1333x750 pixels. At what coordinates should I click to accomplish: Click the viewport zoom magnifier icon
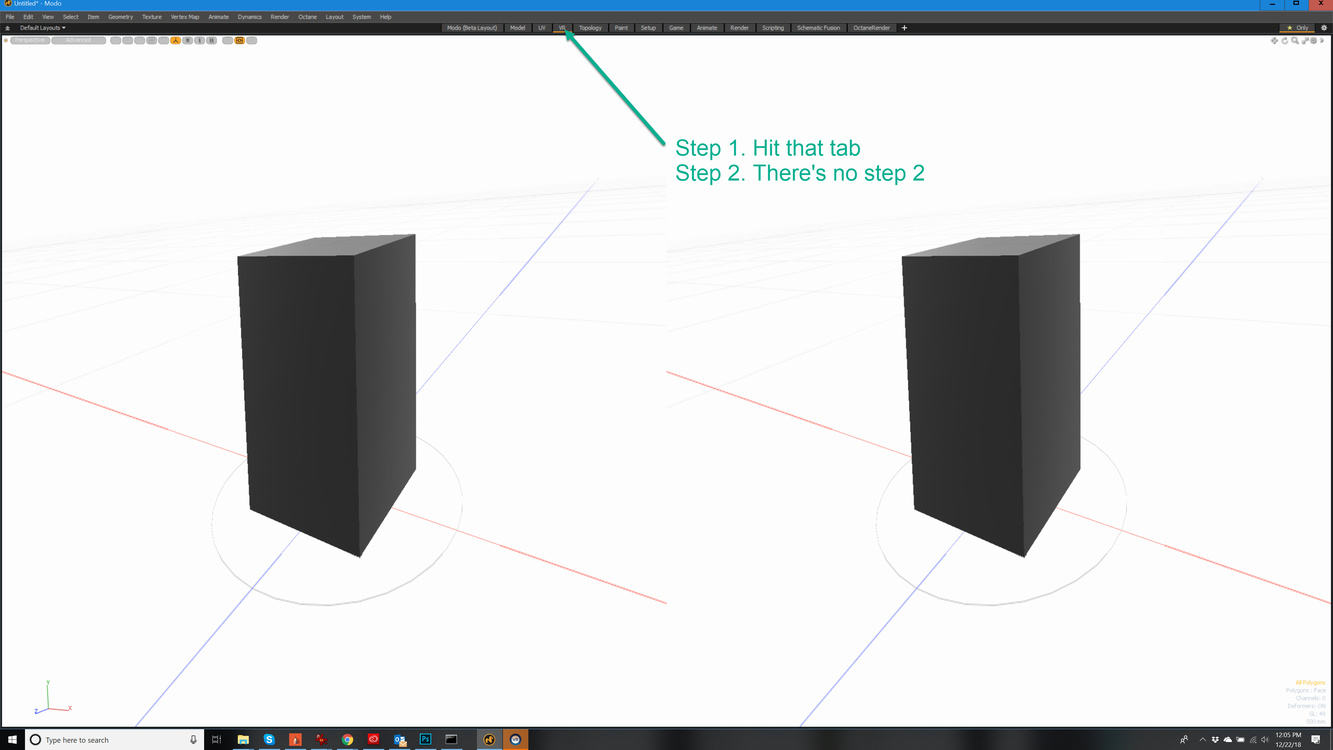click(x=1295, y=41)
